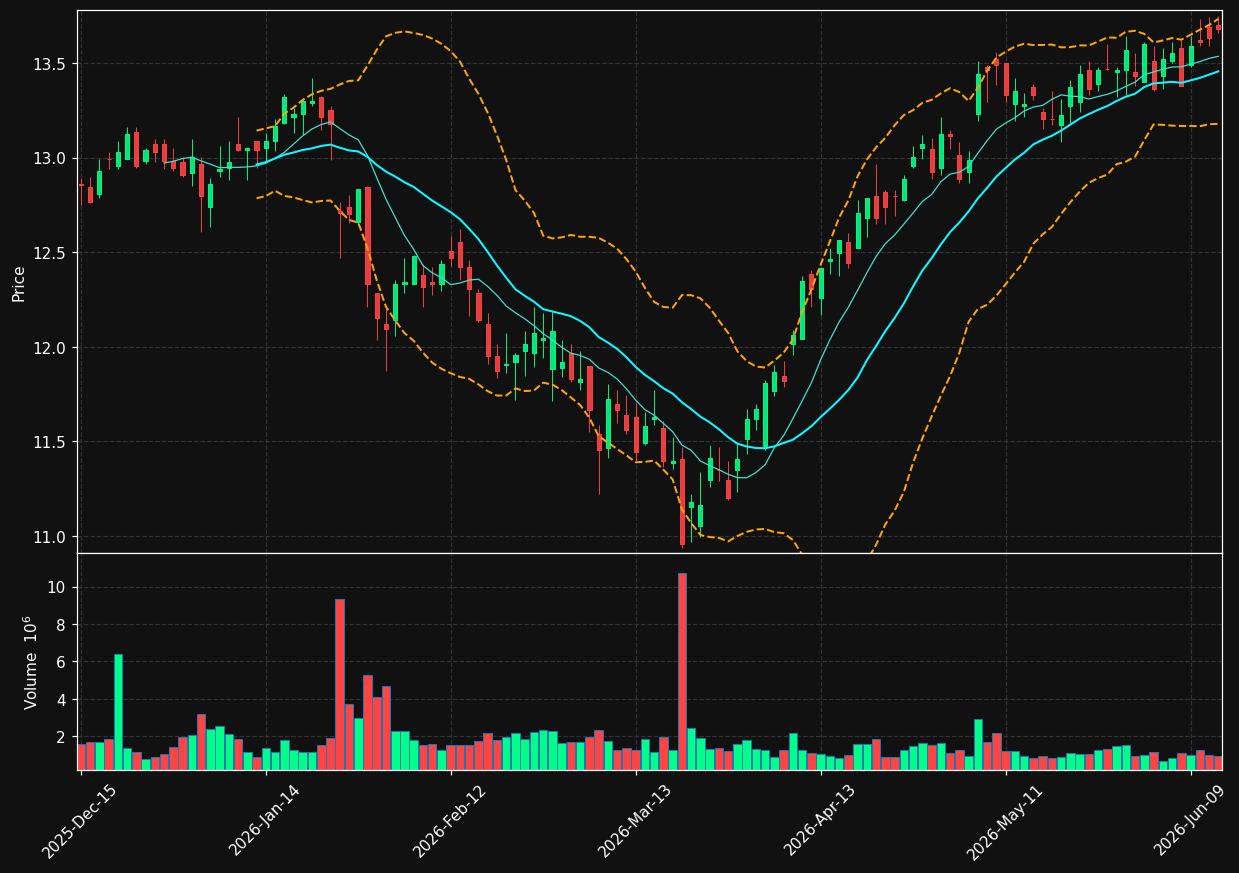Click the 2026-Jun-09 date label
The image size is (1239, 873).
coord(1190,821)
